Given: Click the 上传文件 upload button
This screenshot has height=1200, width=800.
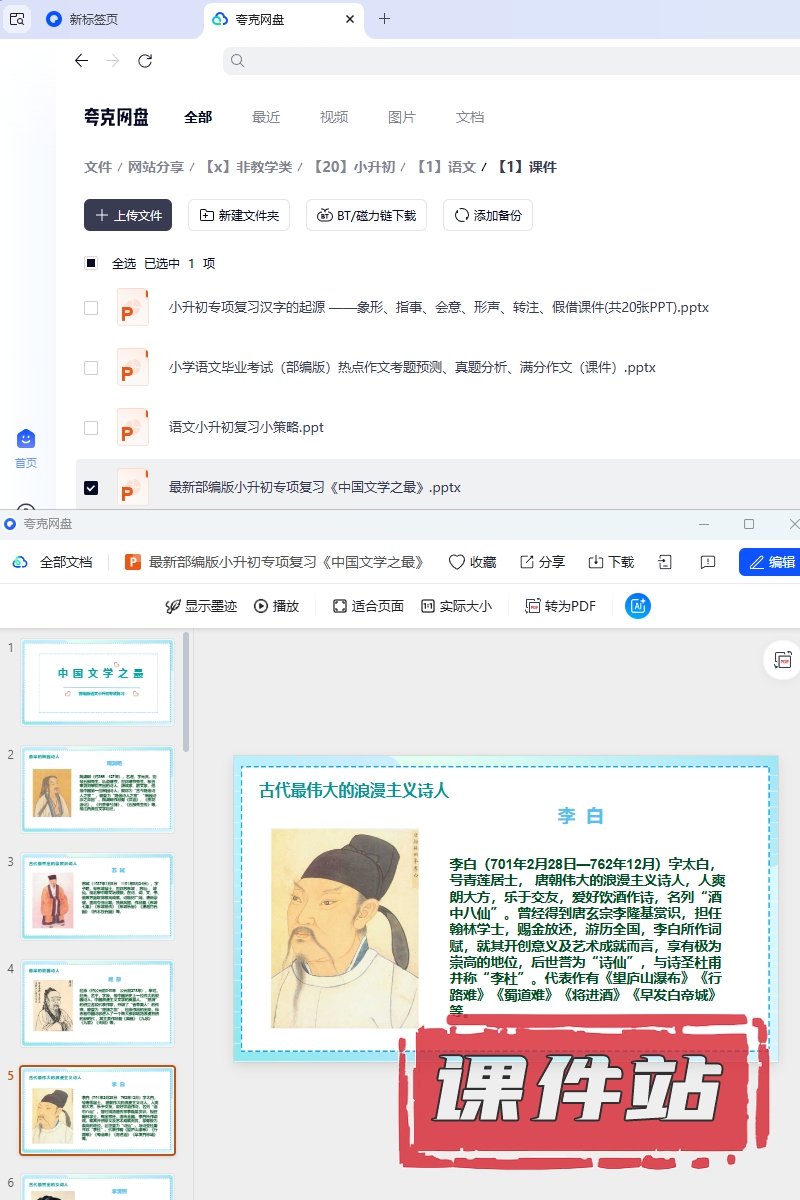Looking at the screenshot, I should click(x=128, y=215).
